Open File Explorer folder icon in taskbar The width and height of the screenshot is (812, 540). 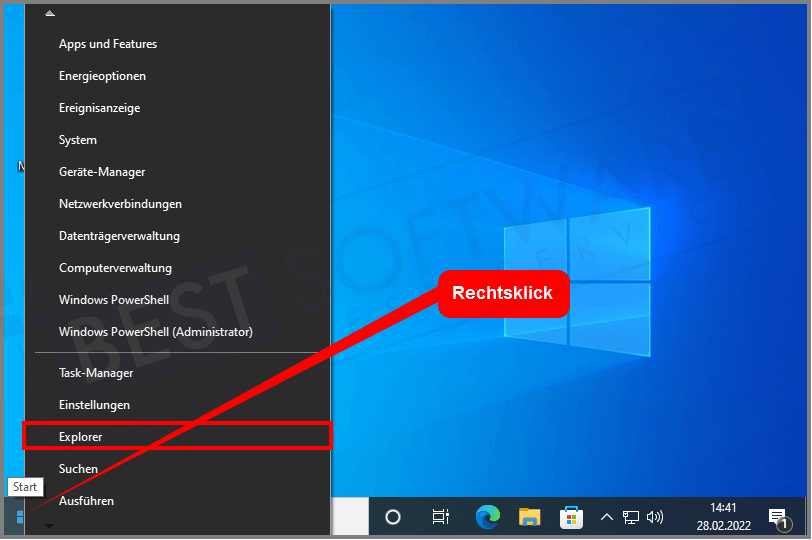530,517
